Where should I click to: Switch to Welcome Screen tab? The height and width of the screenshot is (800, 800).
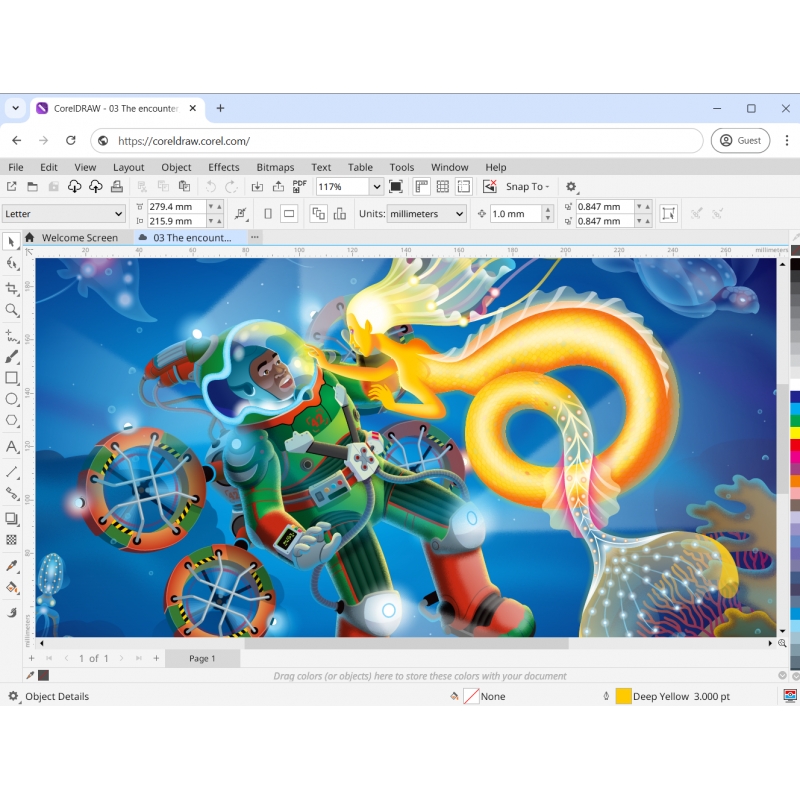click(x=80, y=238)
